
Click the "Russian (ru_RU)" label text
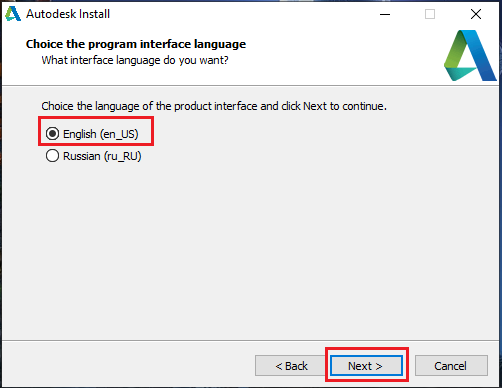pyautogui.click(x=102, y=156)
